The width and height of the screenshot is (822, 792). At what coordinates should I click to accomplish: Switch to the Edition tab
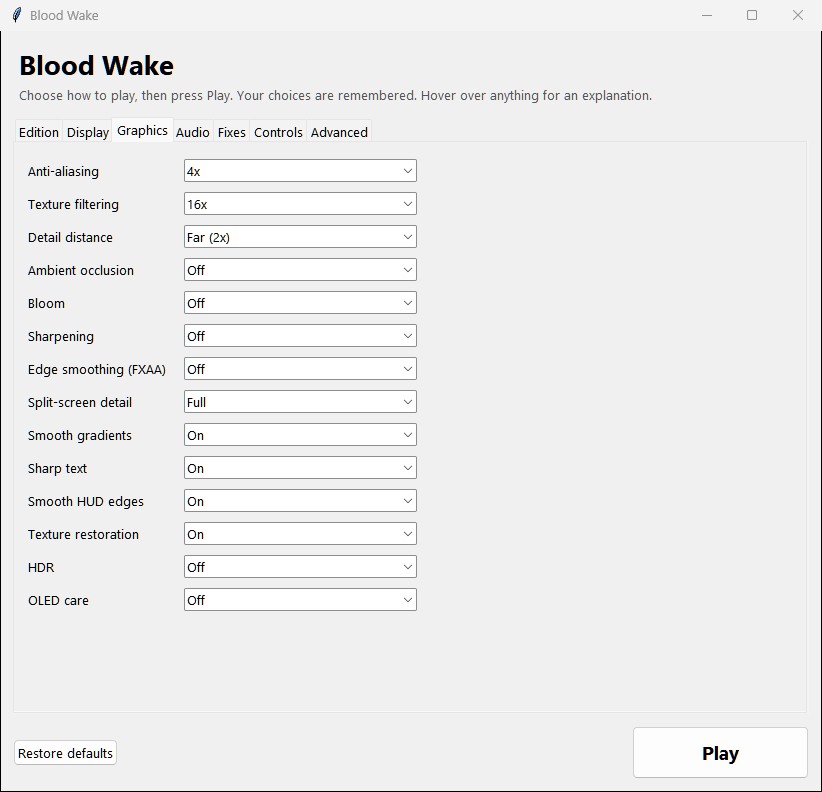pos(39,132)
